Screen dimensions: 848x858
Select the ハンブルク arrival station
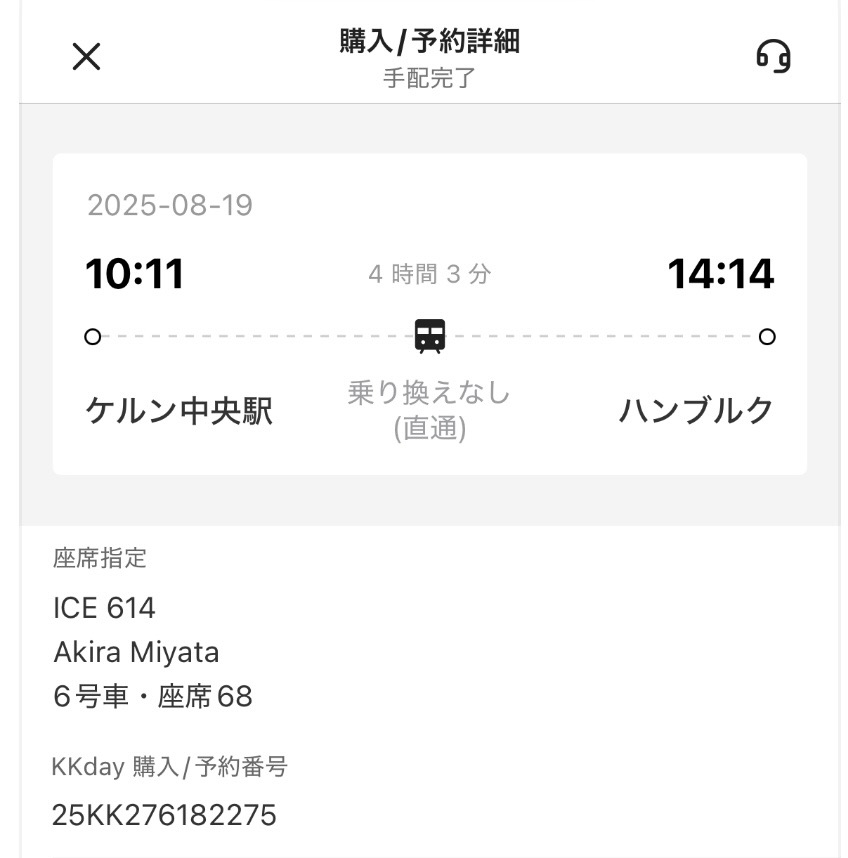tap(697, 411)
